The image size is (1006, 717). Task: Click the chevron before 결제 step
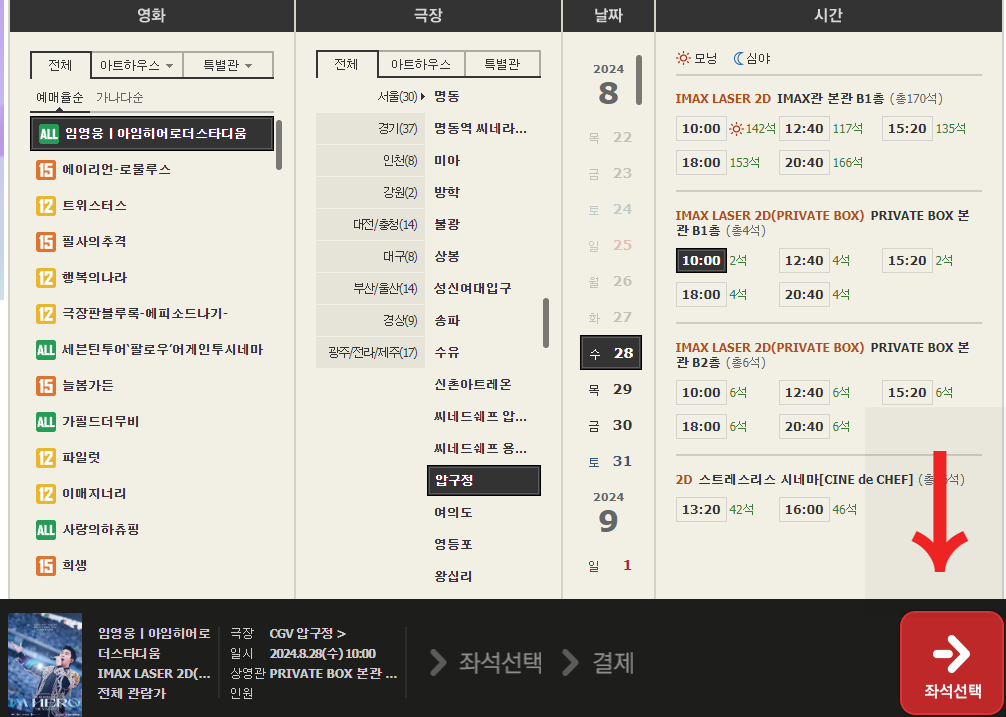point(570,662)
